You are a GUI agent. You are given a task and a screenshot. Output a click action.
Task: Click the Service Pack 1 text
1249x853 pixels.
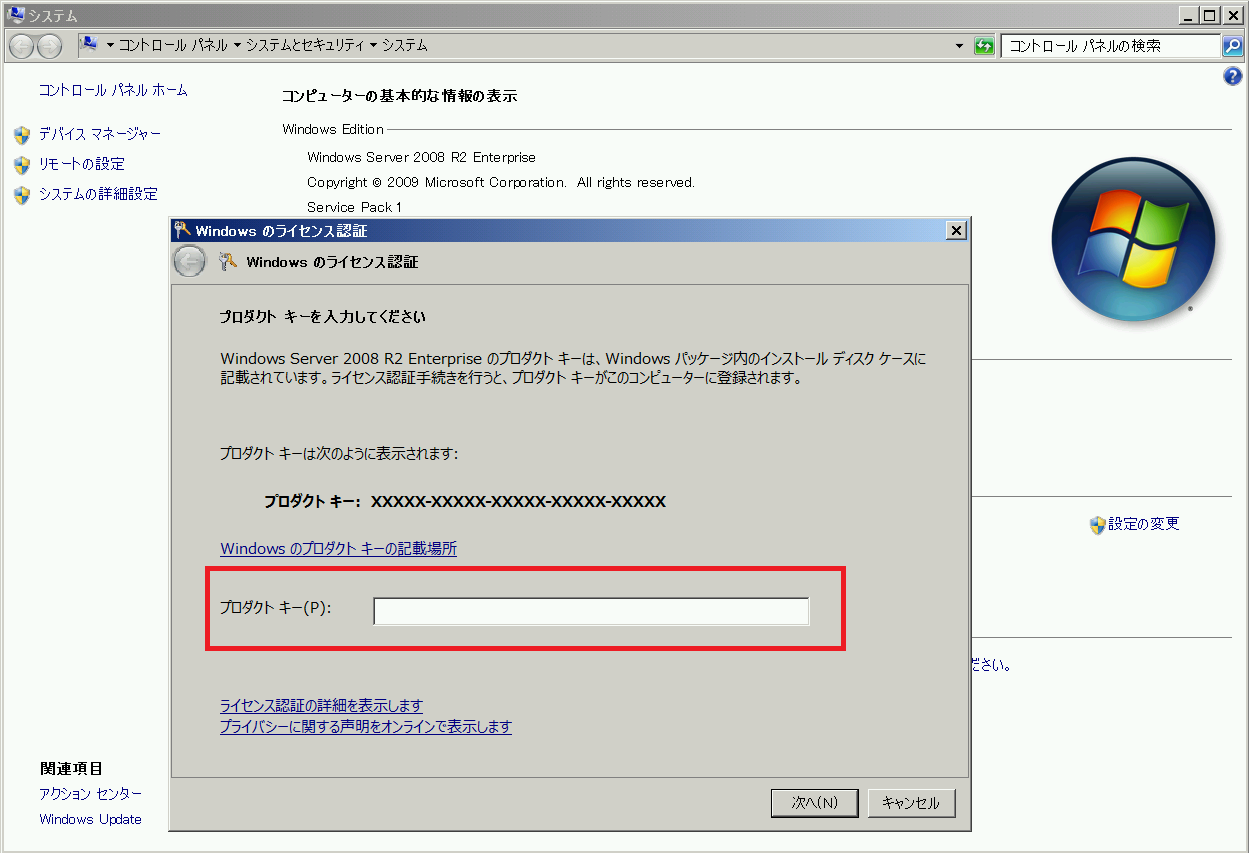[354, 207]
